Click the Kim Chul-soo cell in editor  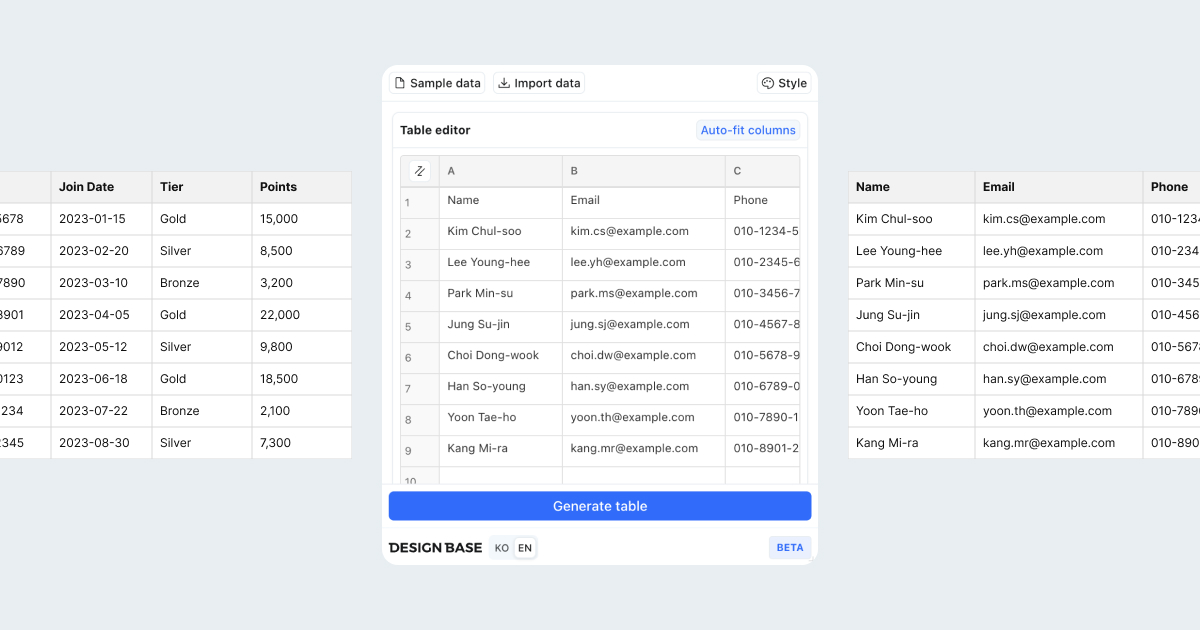click(x=500, y=232)
